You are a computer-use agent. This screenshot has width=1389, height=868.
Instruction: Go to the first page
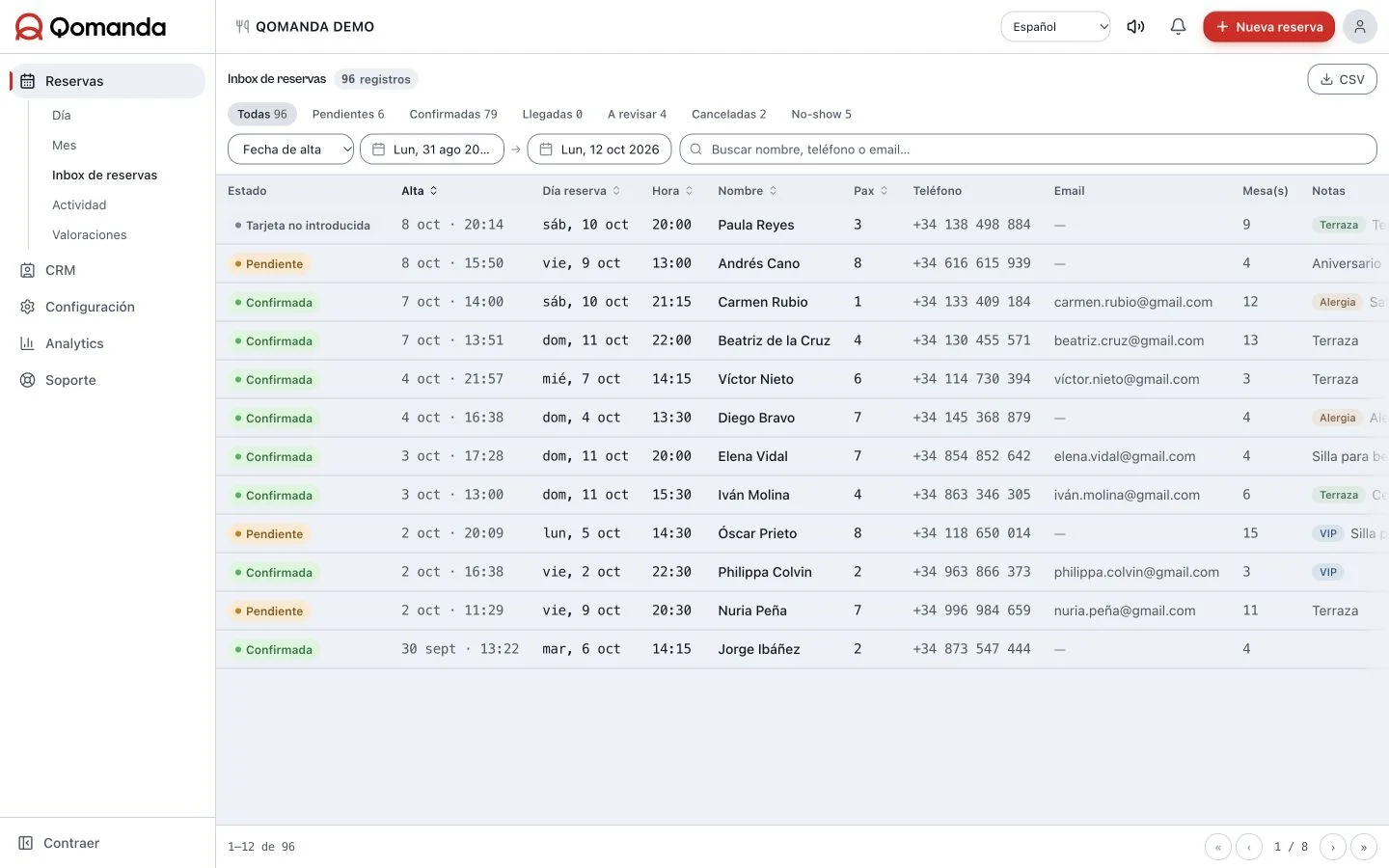tap(1218, 847)
